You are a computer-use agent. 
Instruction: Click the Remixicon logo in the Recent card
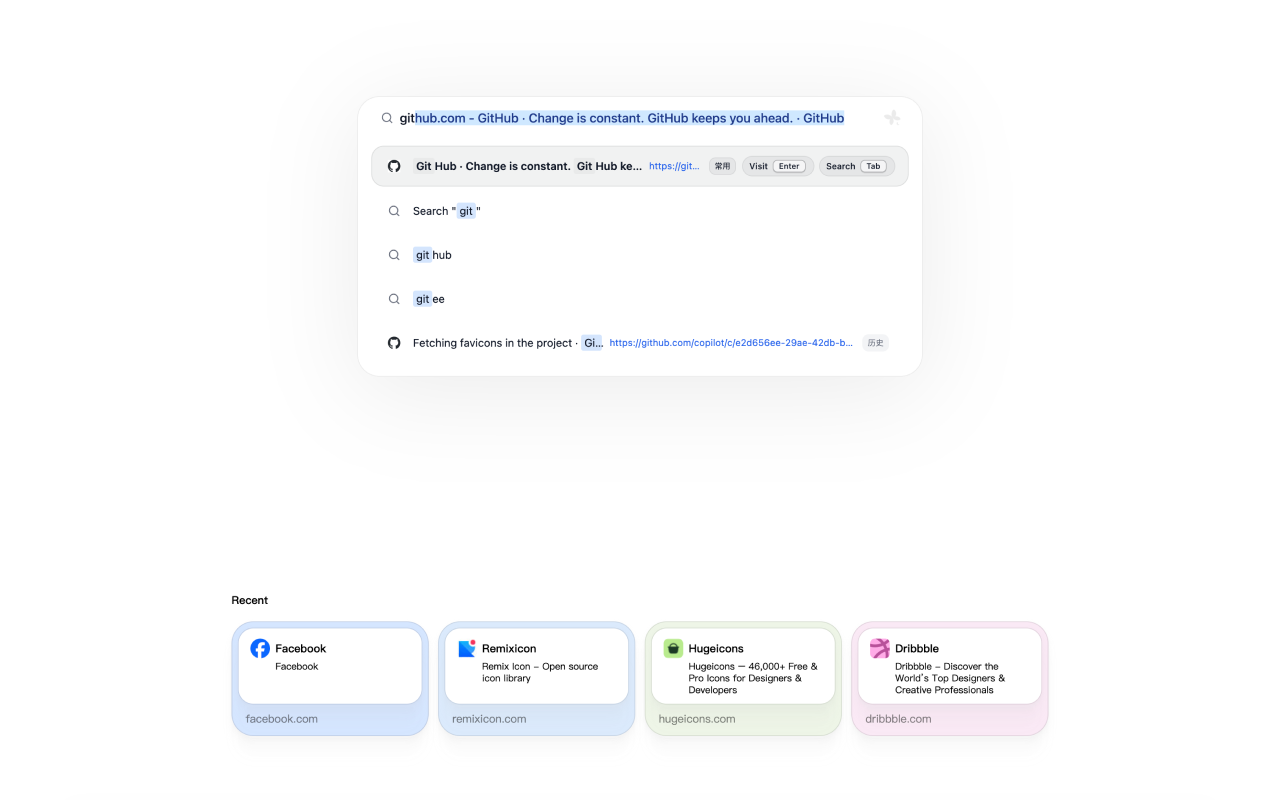467,649
